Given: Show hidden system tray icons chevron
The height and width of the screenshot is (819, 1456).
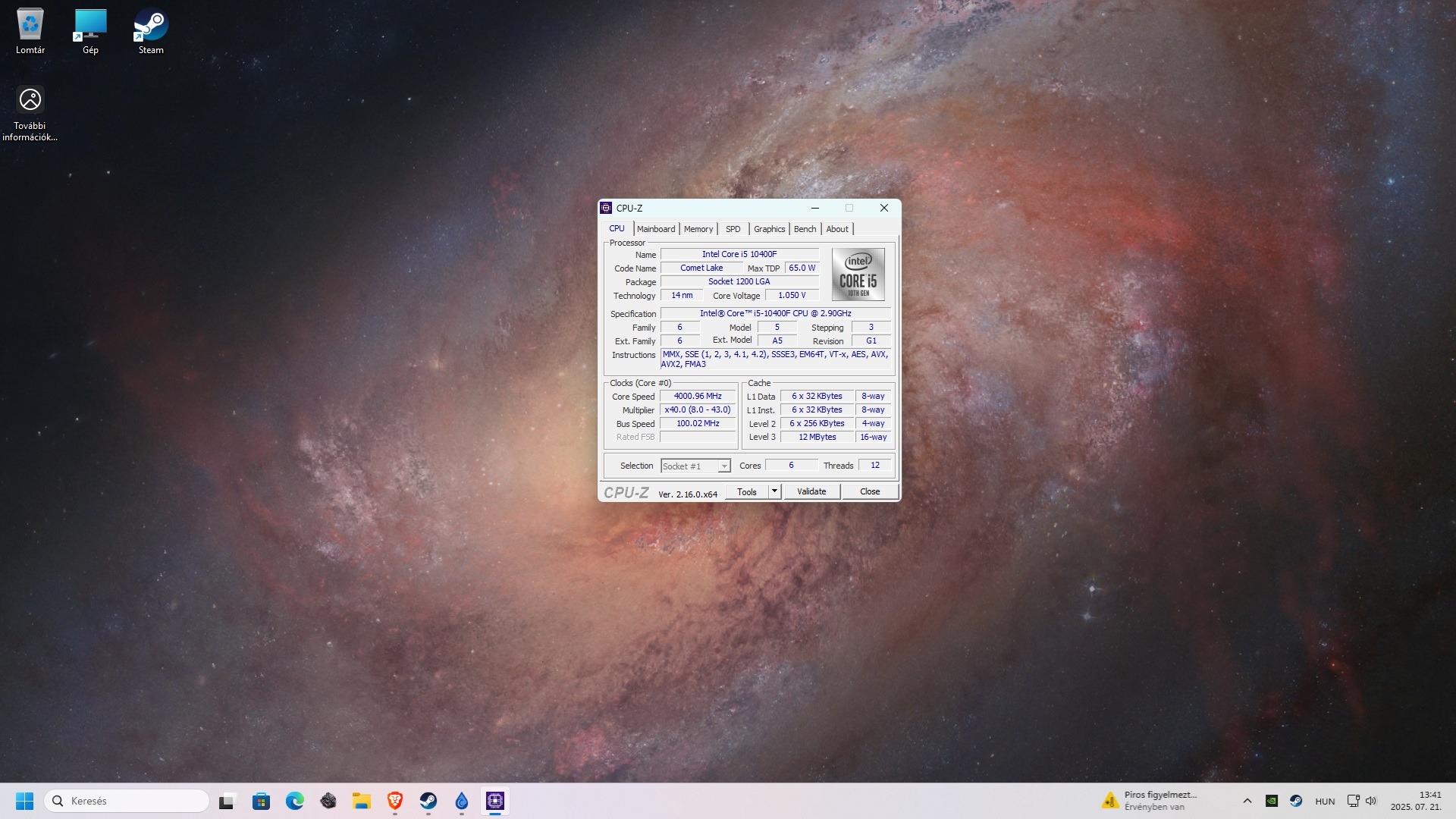Looking at the screenshot, I should (1247, 801).
